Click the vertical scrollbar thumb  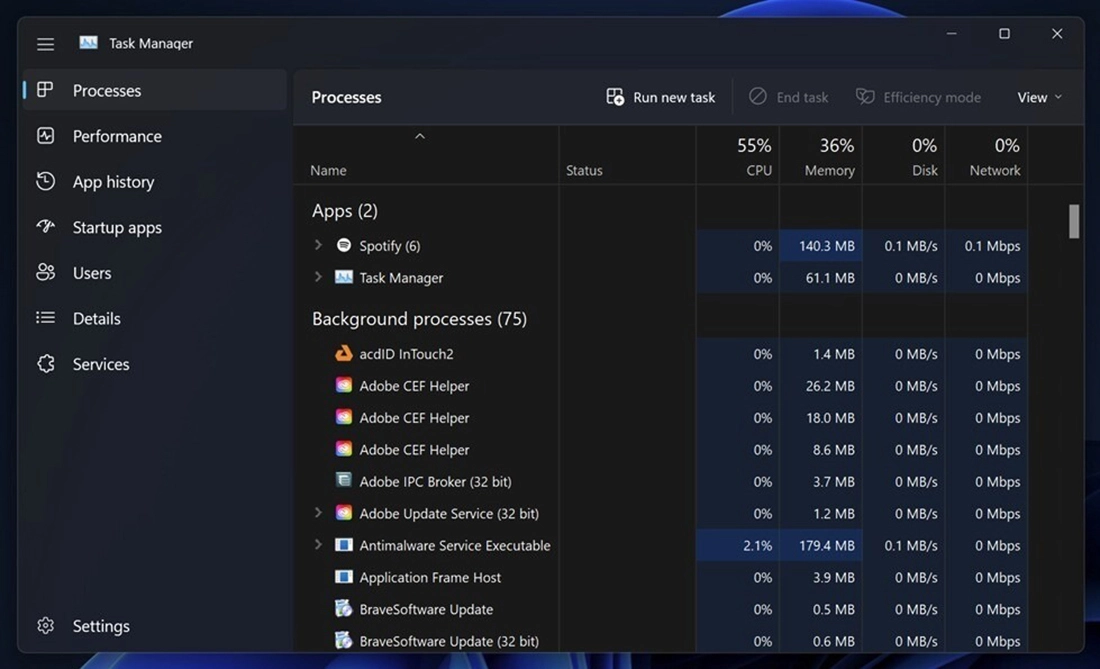click(1074, 222)
